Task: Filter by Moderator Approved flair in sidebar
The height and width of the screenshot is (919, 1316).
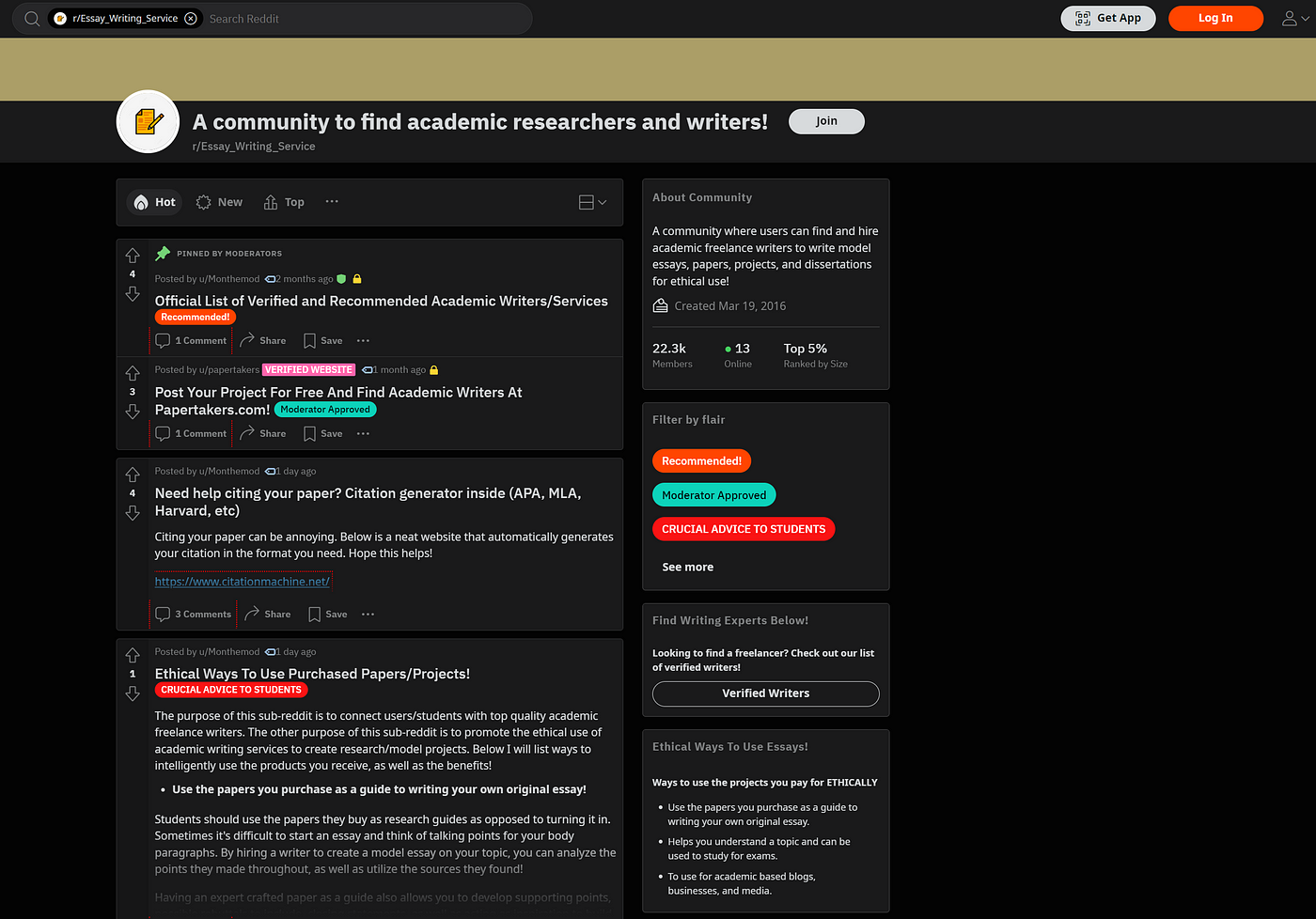Action: pos(713,495)
